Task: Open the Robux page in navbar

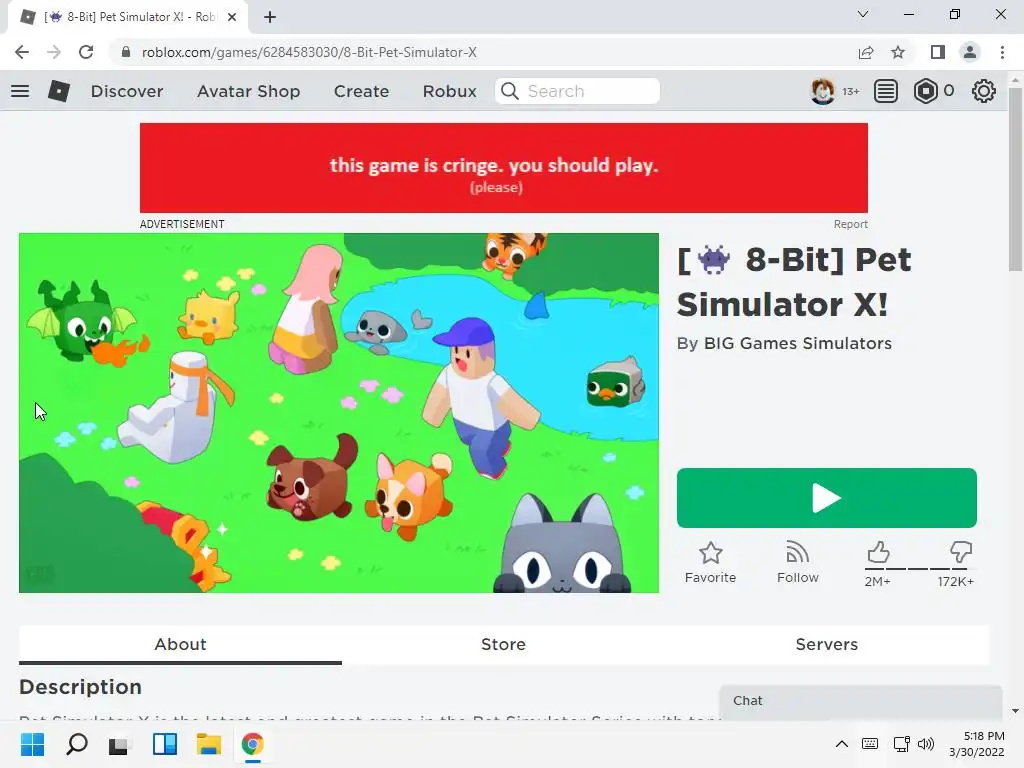Action: click(449, 91)
